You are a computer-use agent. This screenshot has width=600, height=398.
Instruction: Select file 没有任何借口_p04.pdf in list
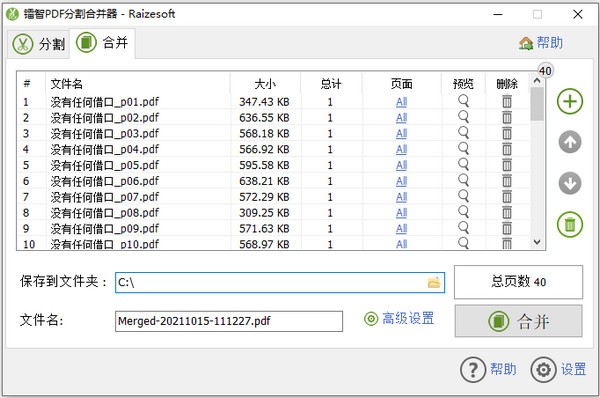[x=104, y=150]
